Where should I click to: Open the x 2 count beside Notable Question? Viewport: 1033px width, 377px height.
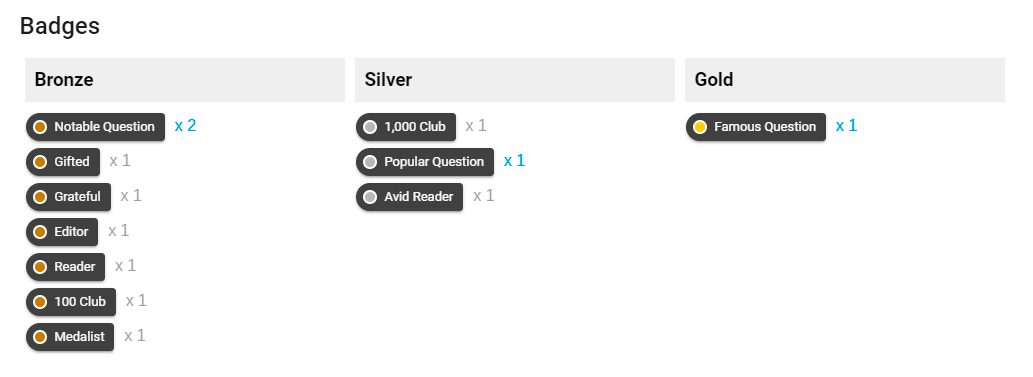185,125
